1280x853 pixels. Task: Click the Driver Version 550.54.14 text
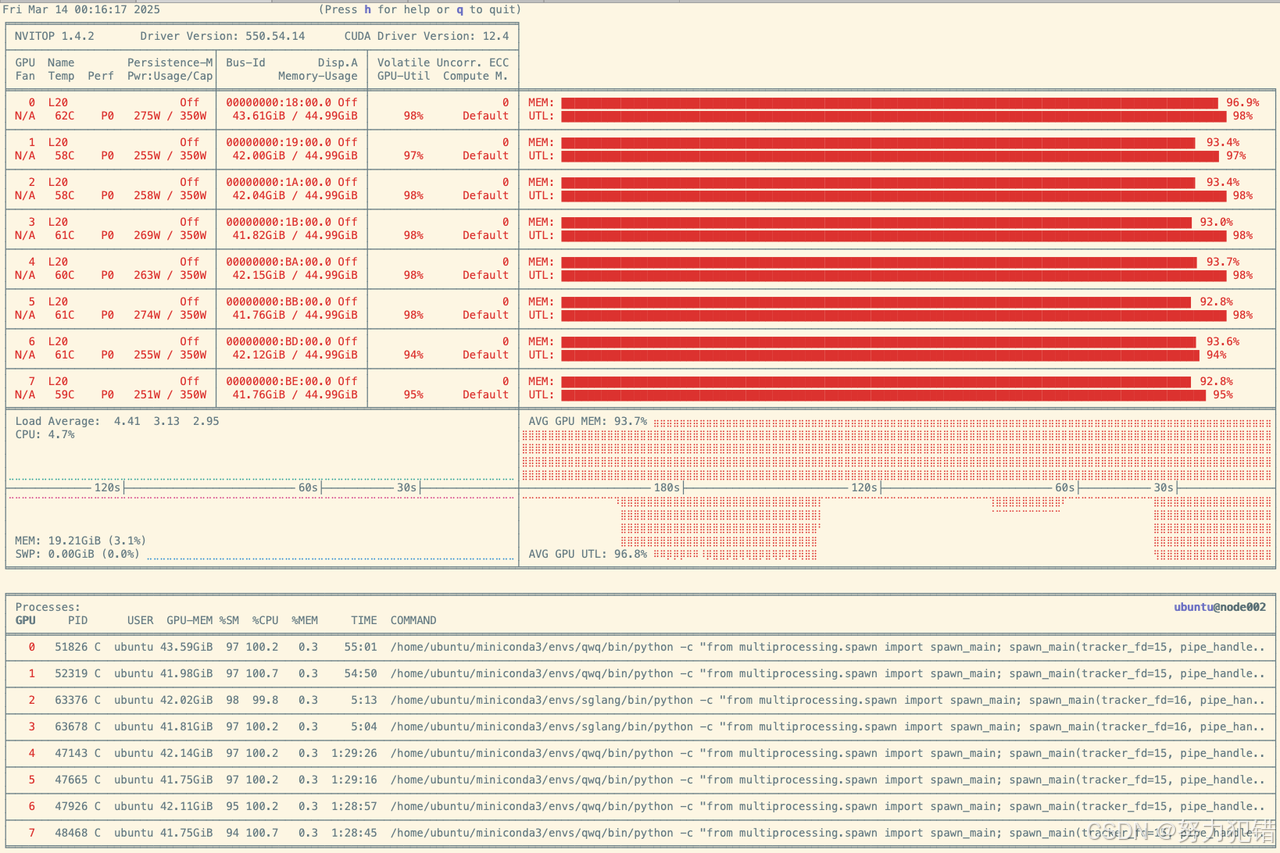coord(222,36)
